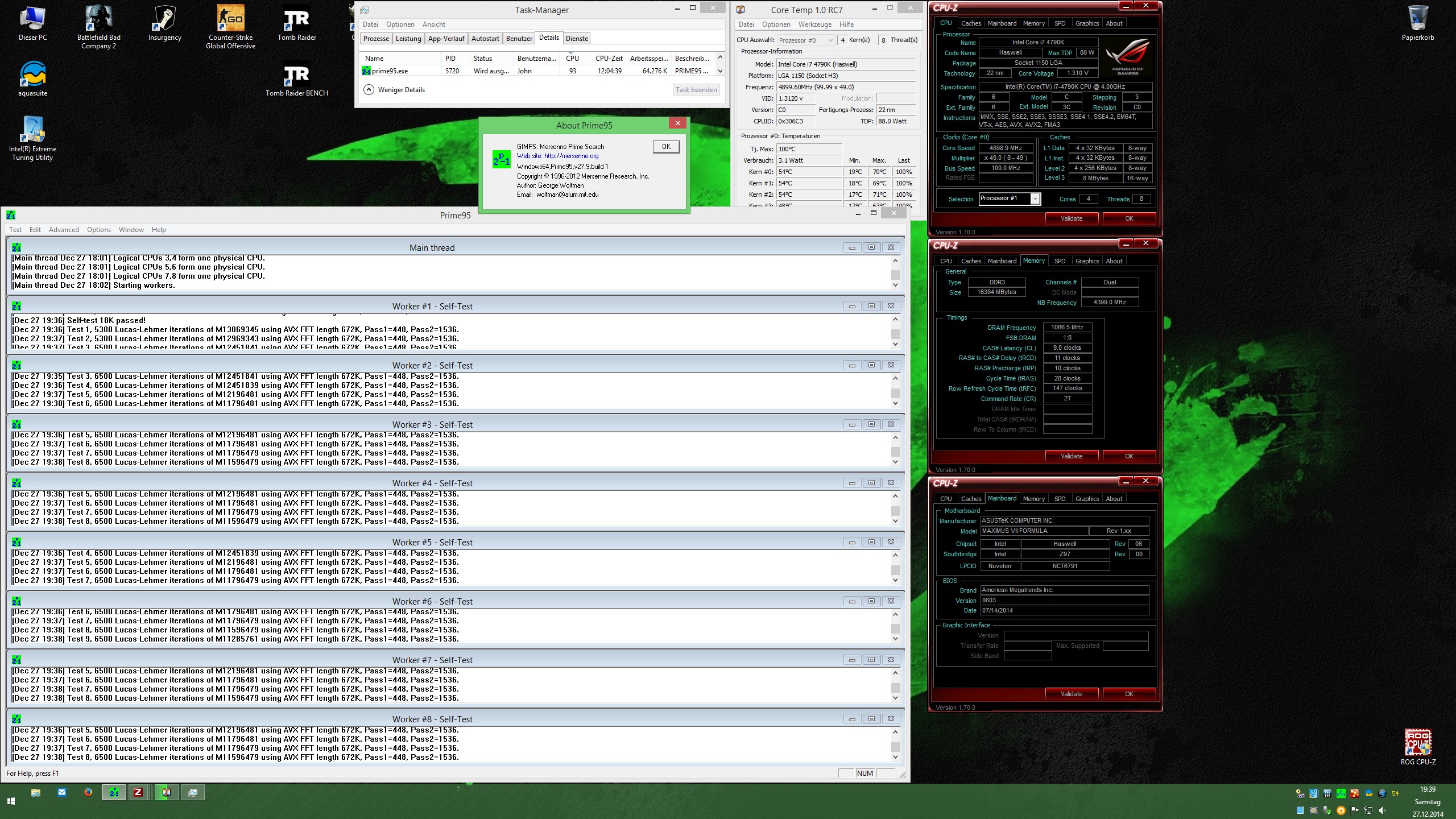Minimize Worker #3 Self-Test sub-window
Screen dimensions: 1456x819
pyautogui.click(x=852, y=424)
